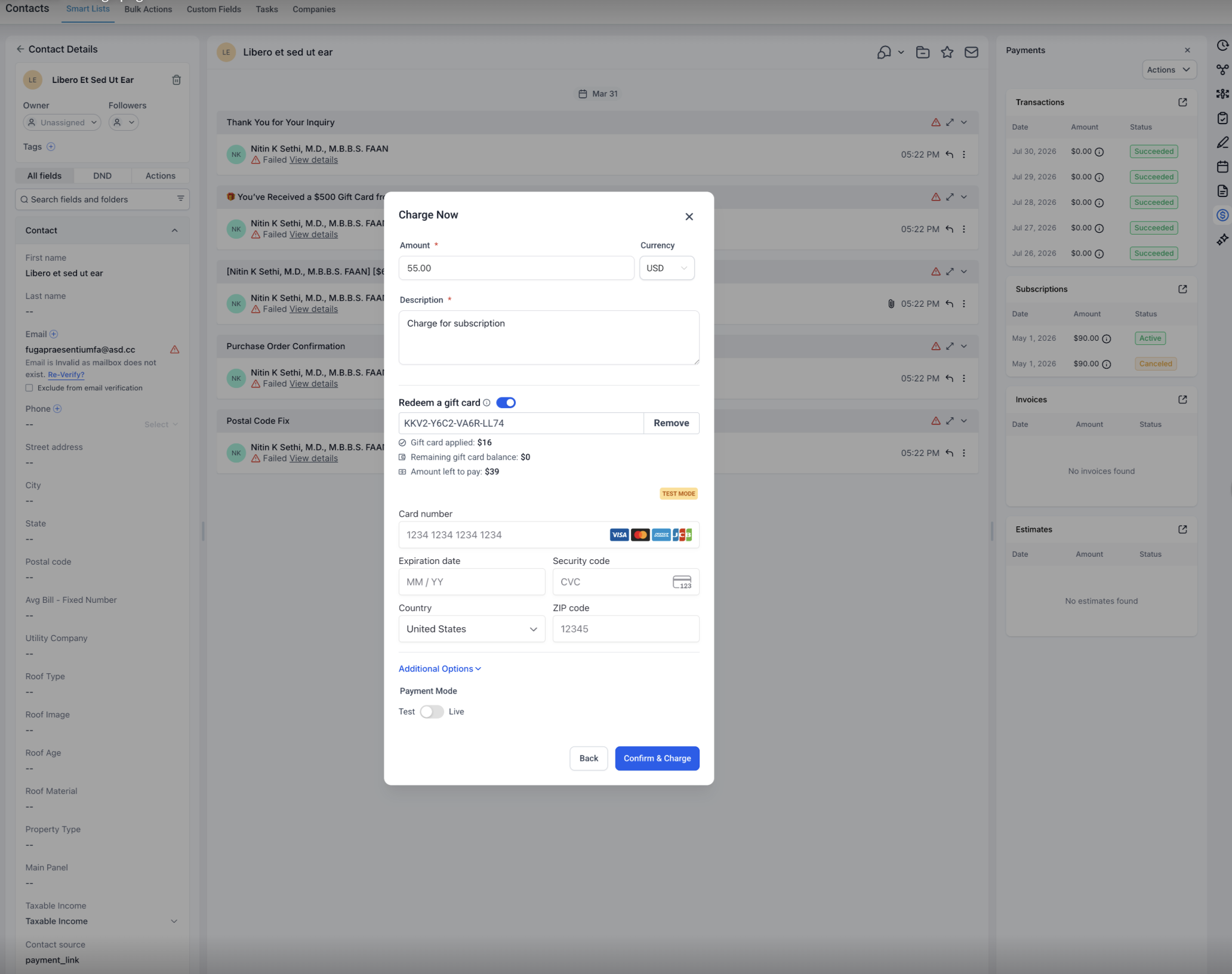Toggle the Redeem a gift card switch
Viewport: 1232px width, 974px height.
point(506,403)
